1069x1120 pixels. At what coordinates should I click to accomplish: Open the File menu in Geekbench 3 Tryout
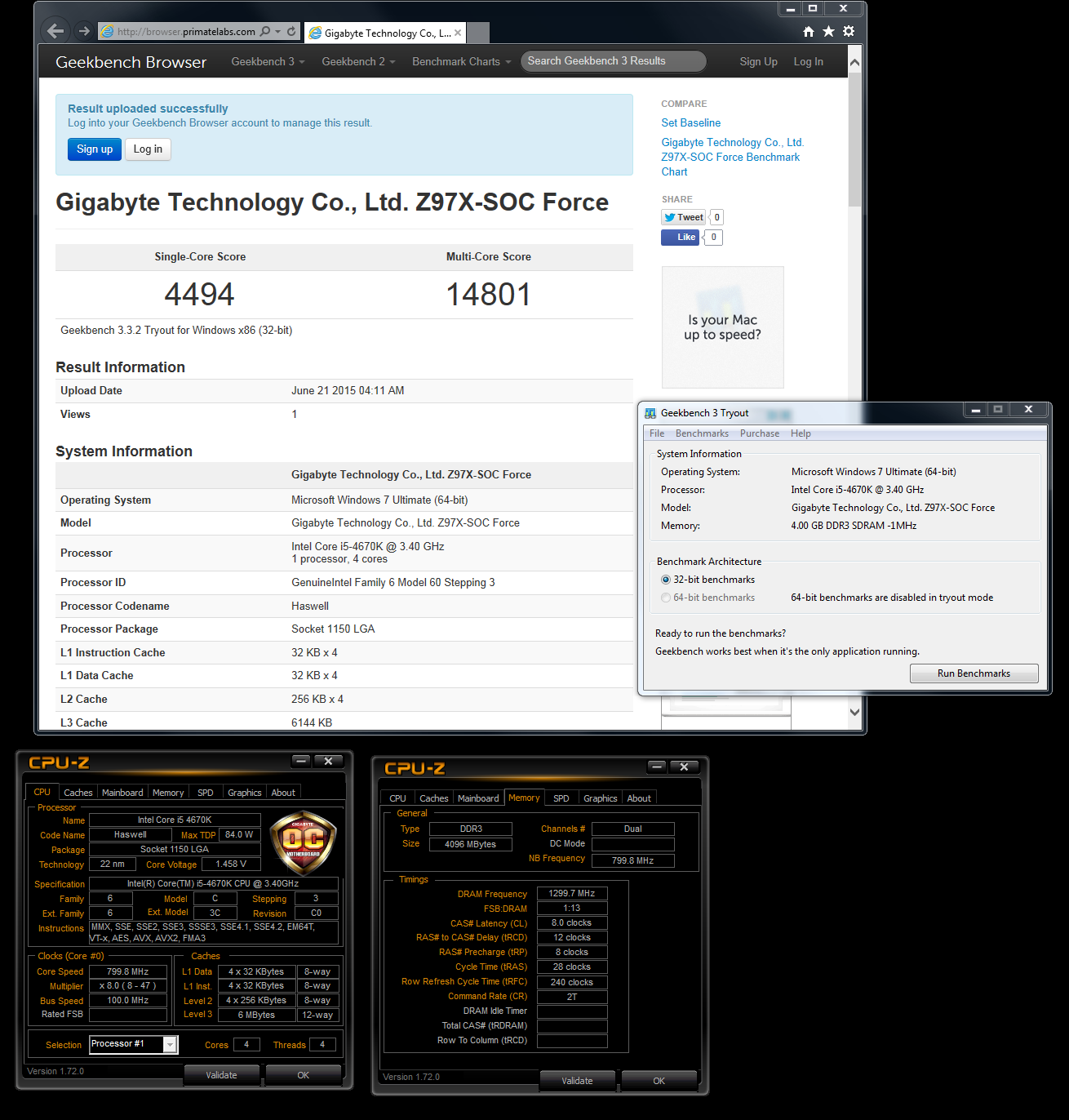(657, 433)
